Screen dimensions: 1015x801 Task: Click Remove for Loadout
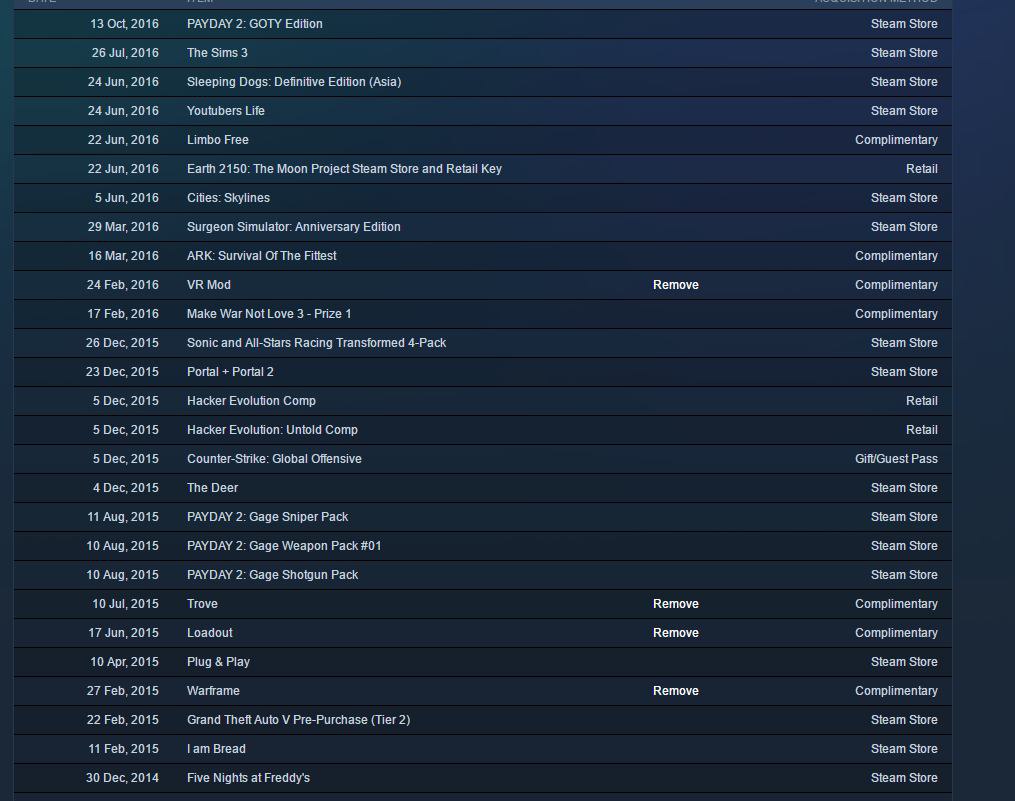coord(676,633)
